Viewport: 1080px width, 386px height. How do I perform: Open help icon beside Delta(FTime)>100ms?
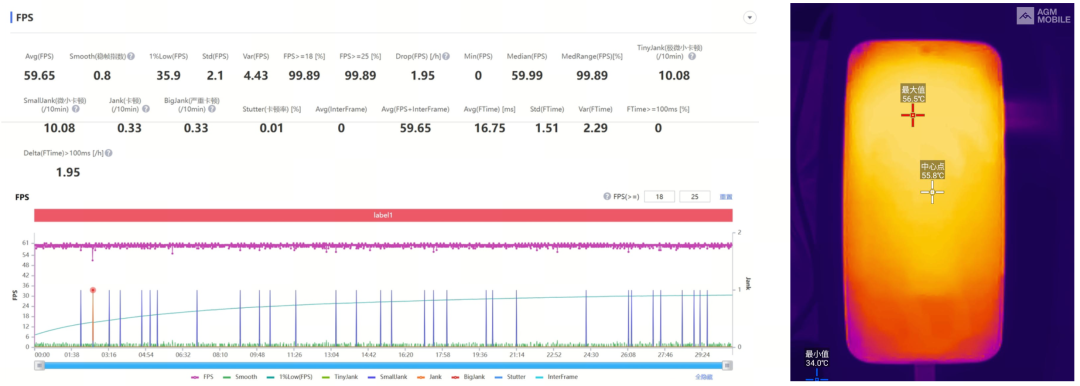109,153
